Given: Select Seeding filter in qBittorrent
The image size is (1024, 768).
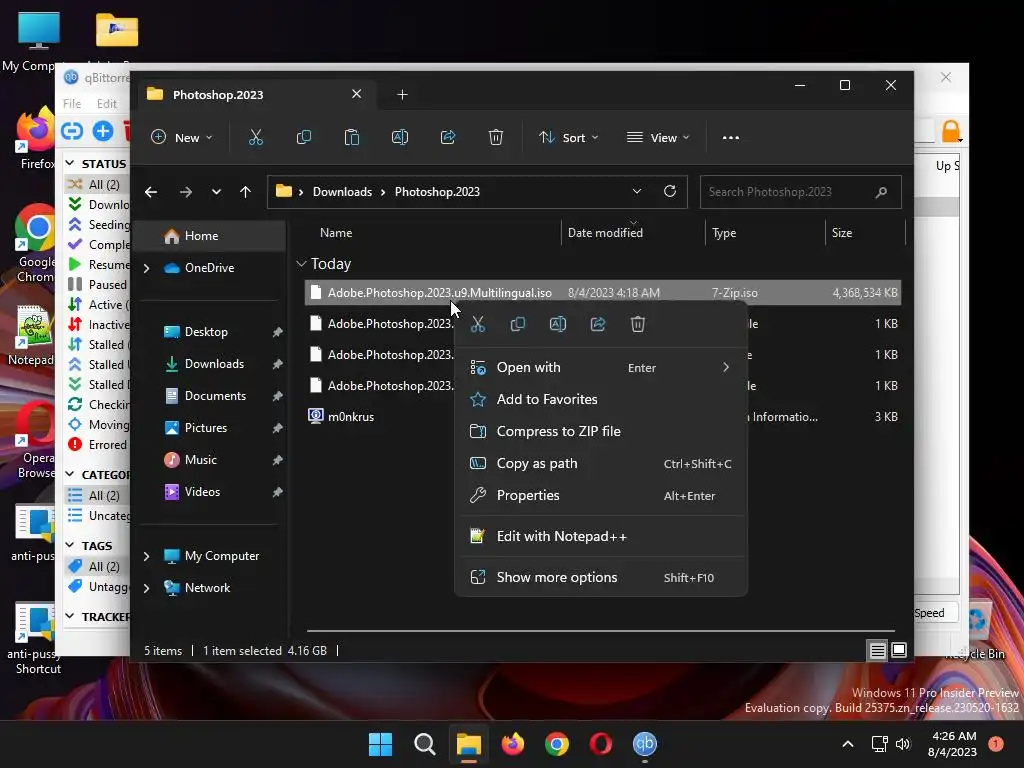Looking at the screenshot, I should 98,225.
